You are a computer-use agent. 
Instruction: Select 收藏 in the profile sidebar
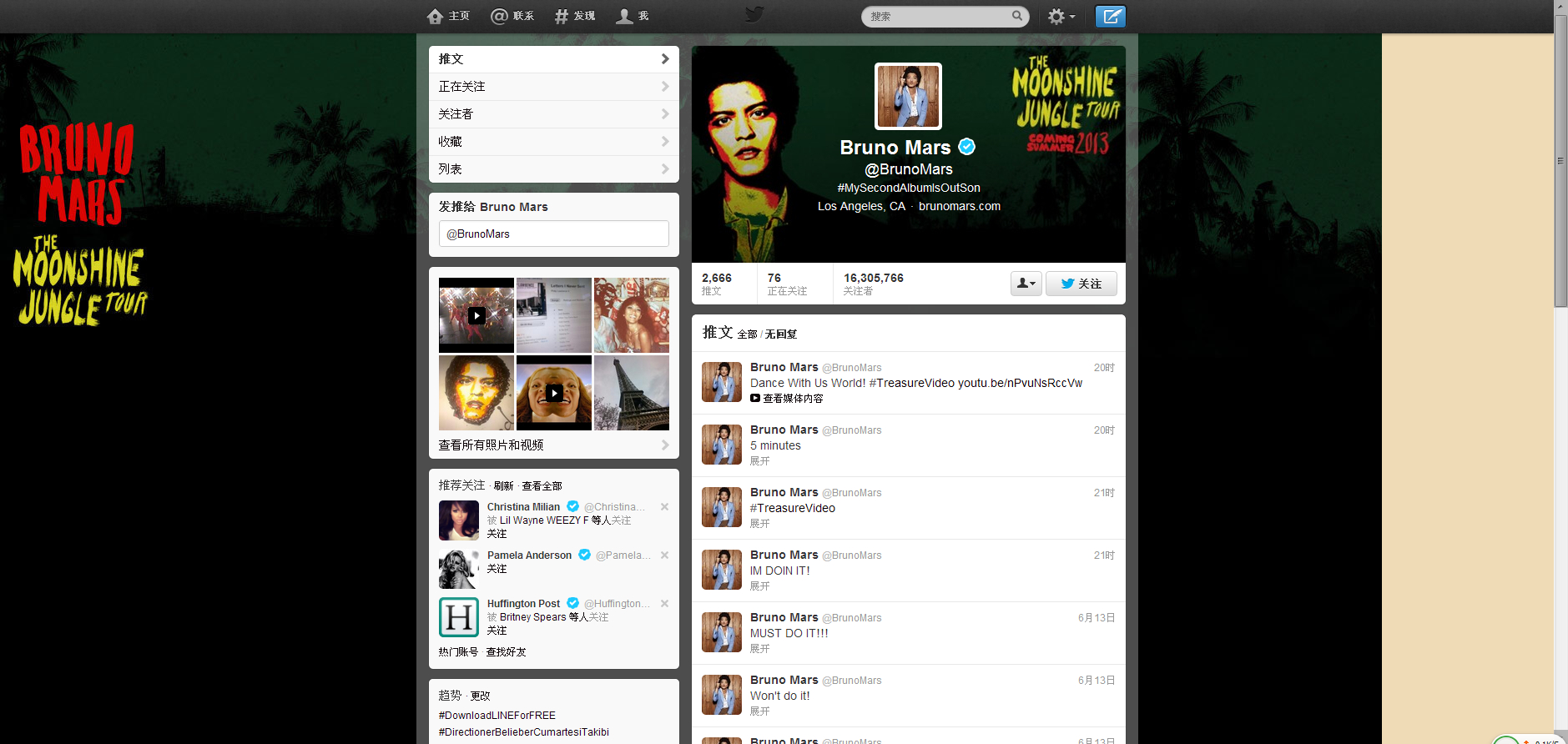pos(554,142)
